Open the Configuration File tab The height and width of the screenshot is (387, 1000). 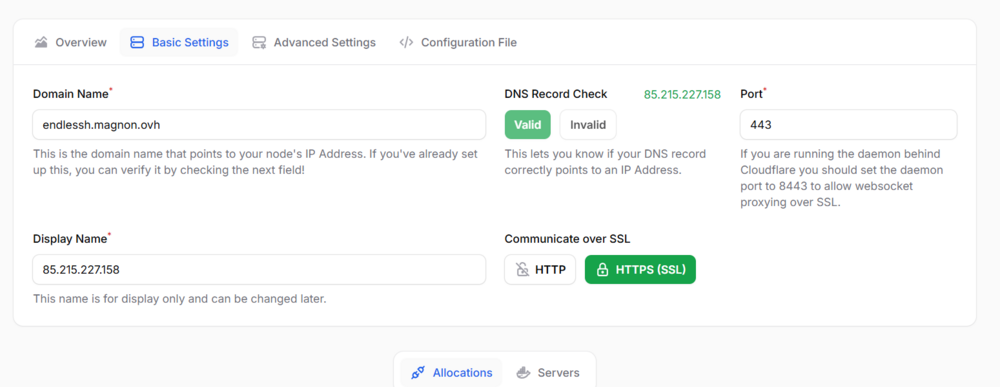[458, 43]
